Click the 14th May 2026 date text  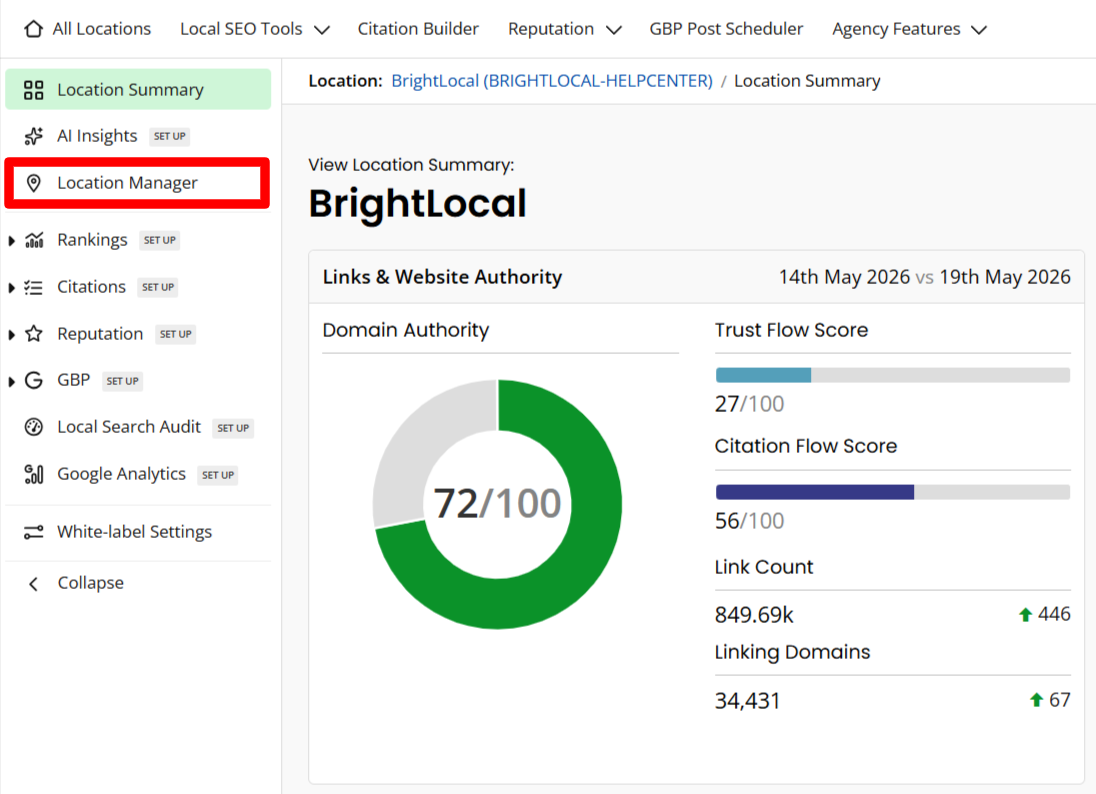[844, 277]
